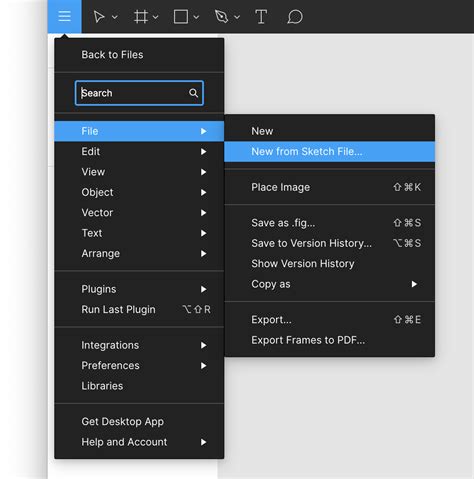Screen dimensions: 474x479
Task: Choose Save to Version History…
Action: pyautogui.click(x=329, y=243)
